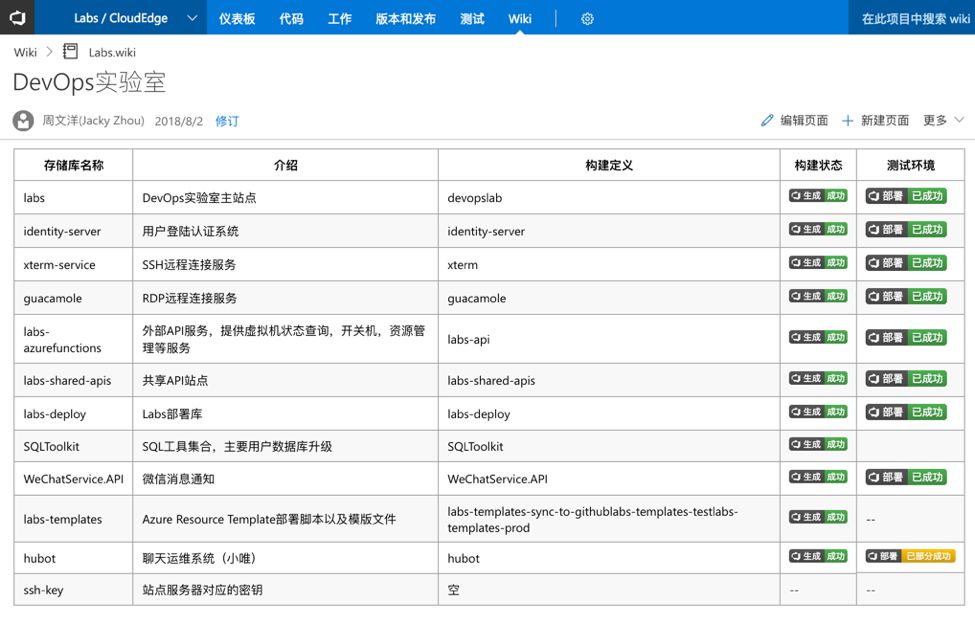
Task: Select the 构建状态 column header
Action: pos(818,165)
